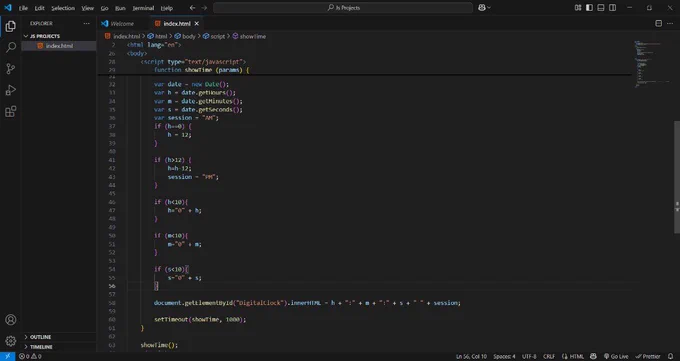Open editor More Actions ellipsis

coord(670,23)
